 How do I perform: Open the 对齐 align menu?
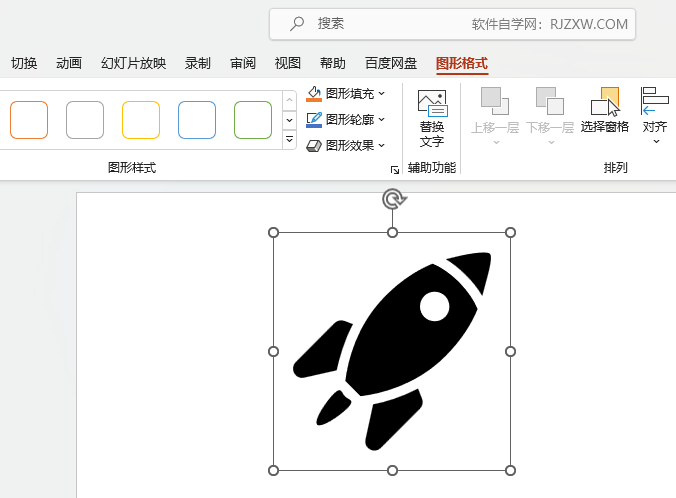click(x=655, y=116)
